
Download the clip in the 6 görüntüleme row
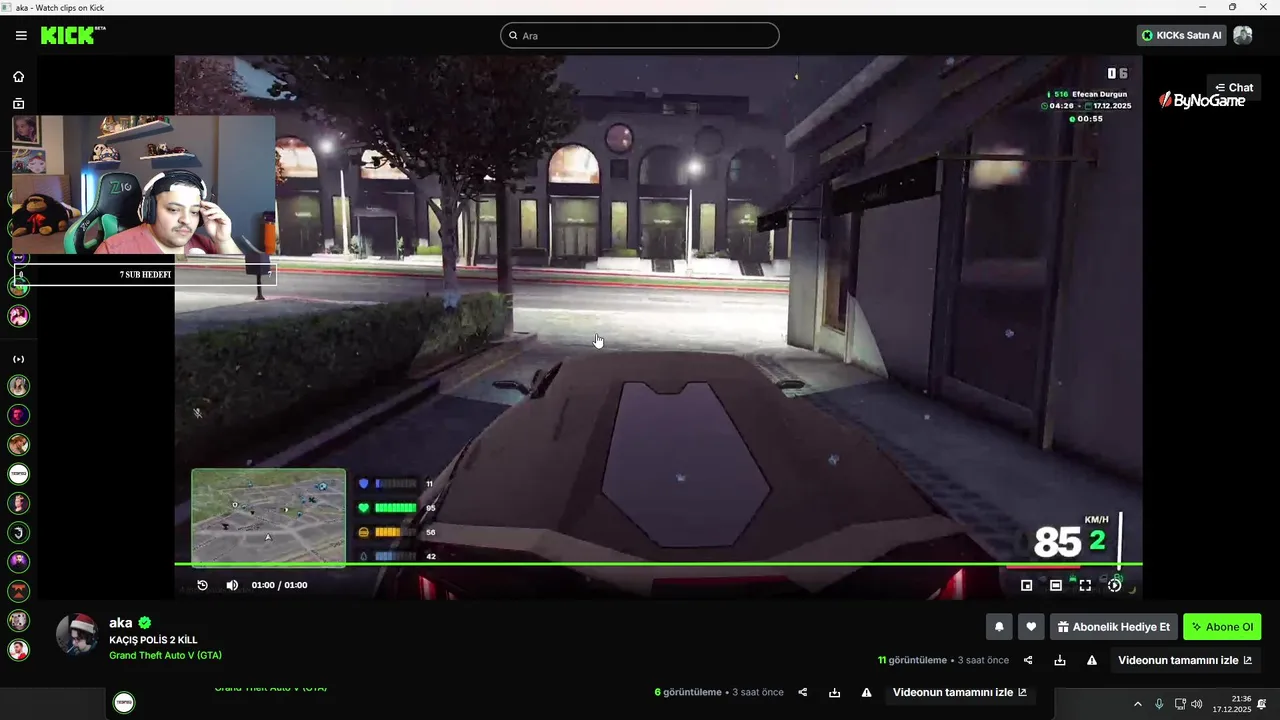tap(835, 692)
